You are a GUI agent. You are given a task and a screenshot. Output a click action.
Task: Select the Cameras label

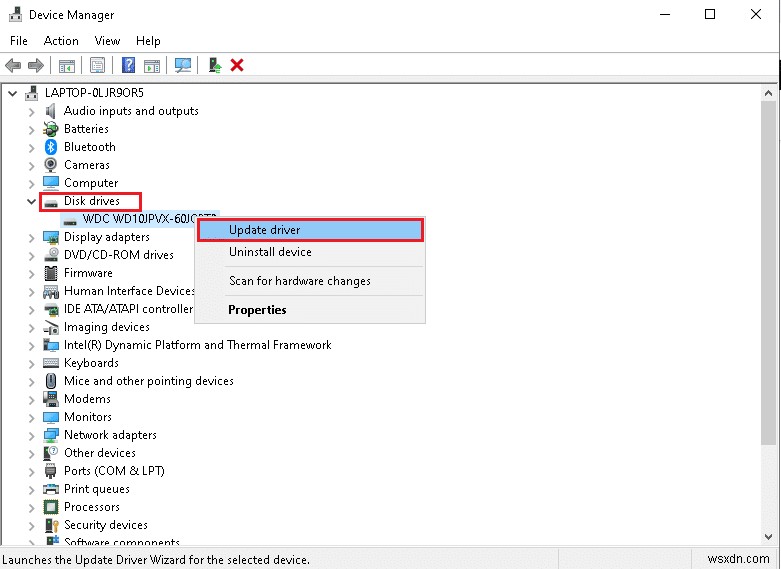pos(87,165)
